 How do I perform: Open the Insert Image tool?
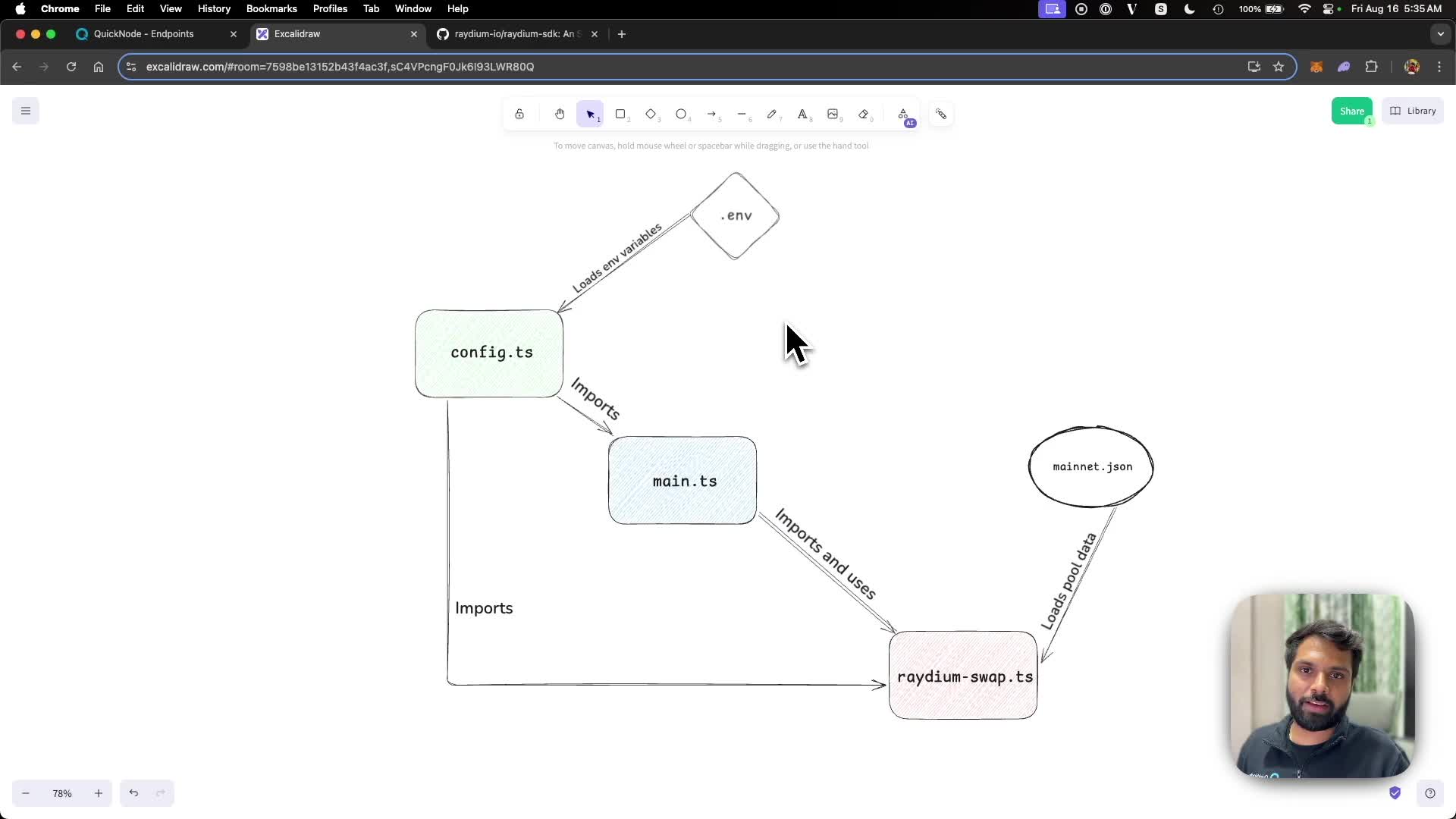pos(833,114)
